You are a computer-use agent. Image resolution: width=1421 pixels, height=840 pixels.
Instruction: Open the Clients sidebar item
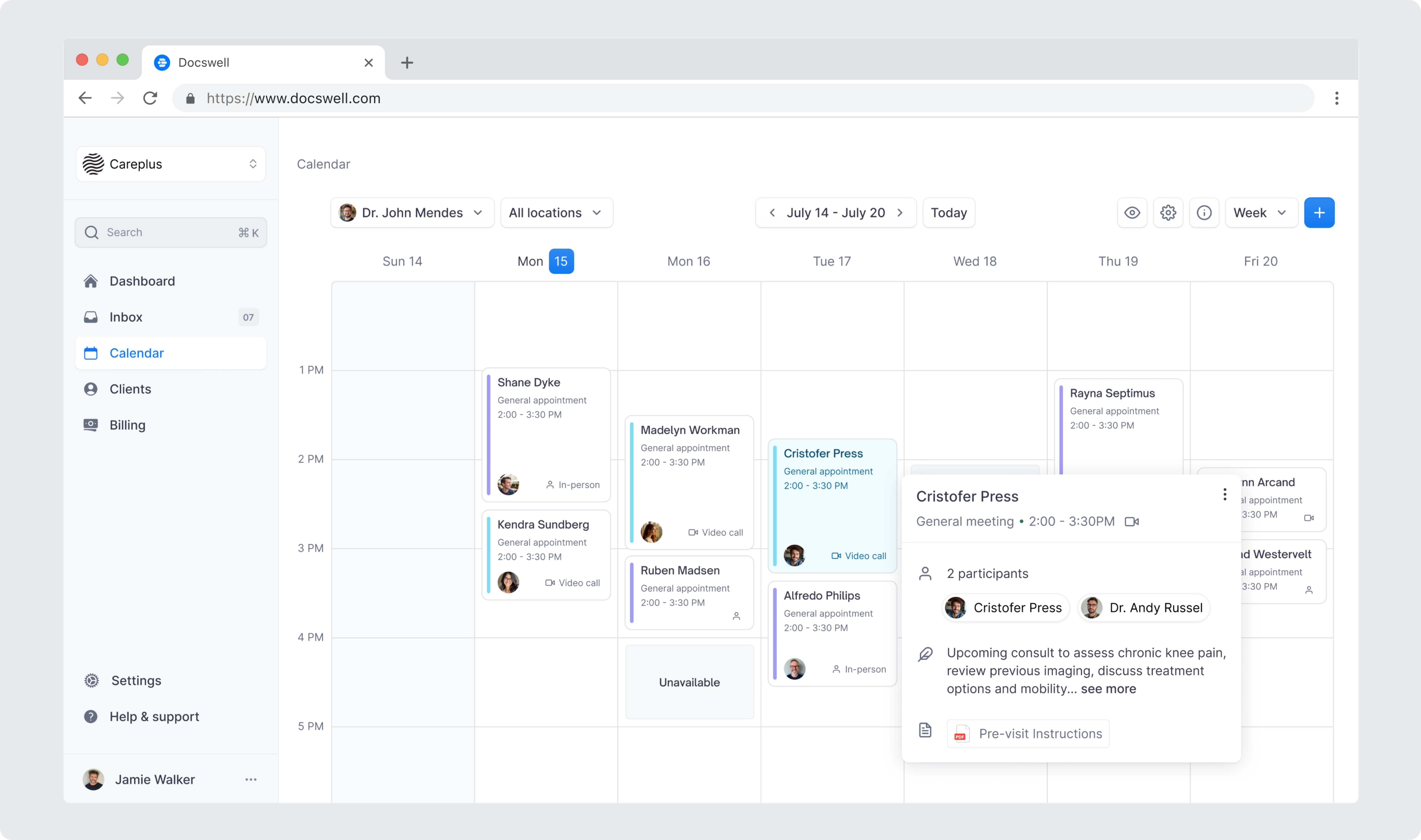[x=130, y=389]
